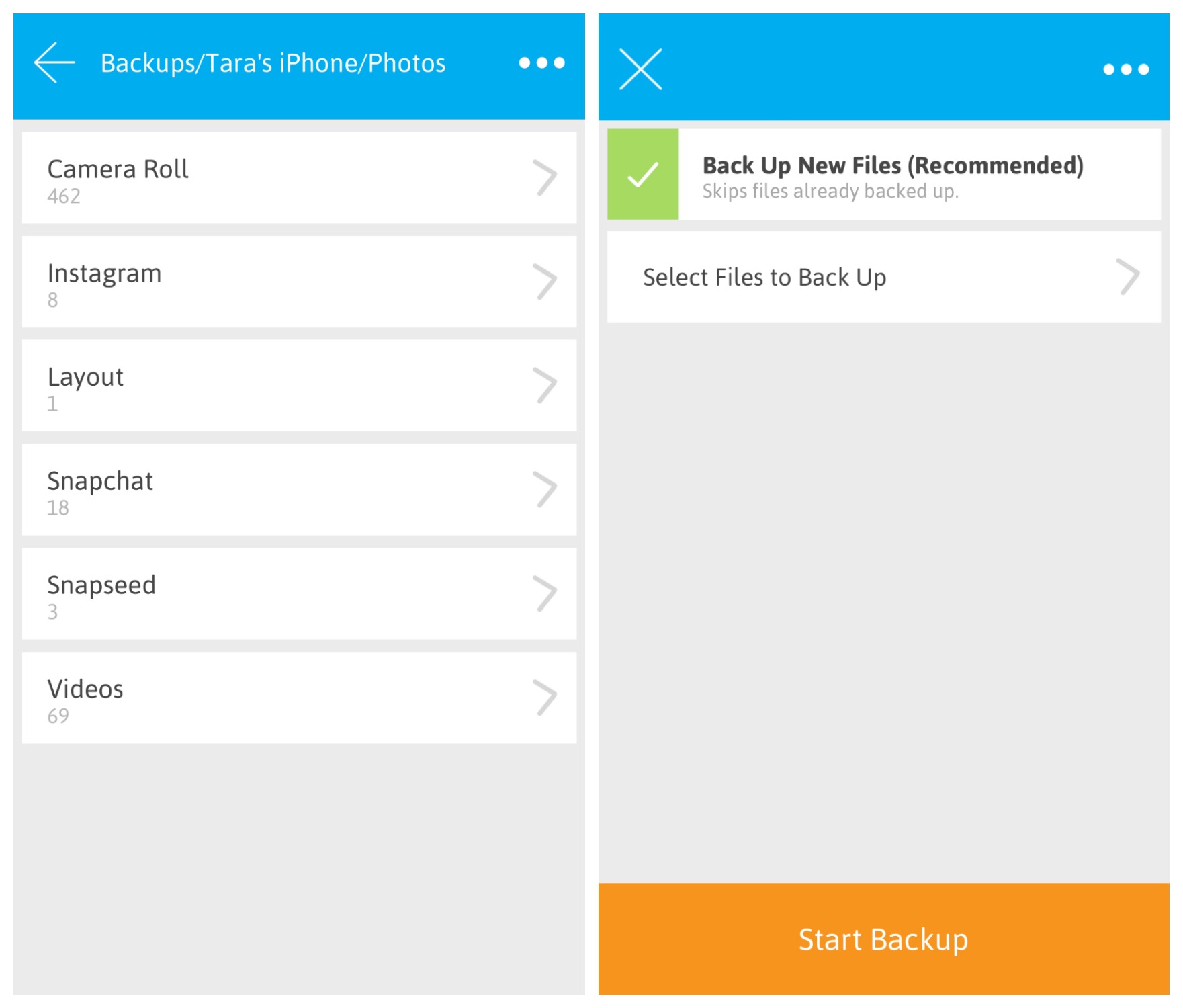Close the backup options screen with X
Screen dimensions: 1183x1008
pyautogui.click(x=640, y=69)
